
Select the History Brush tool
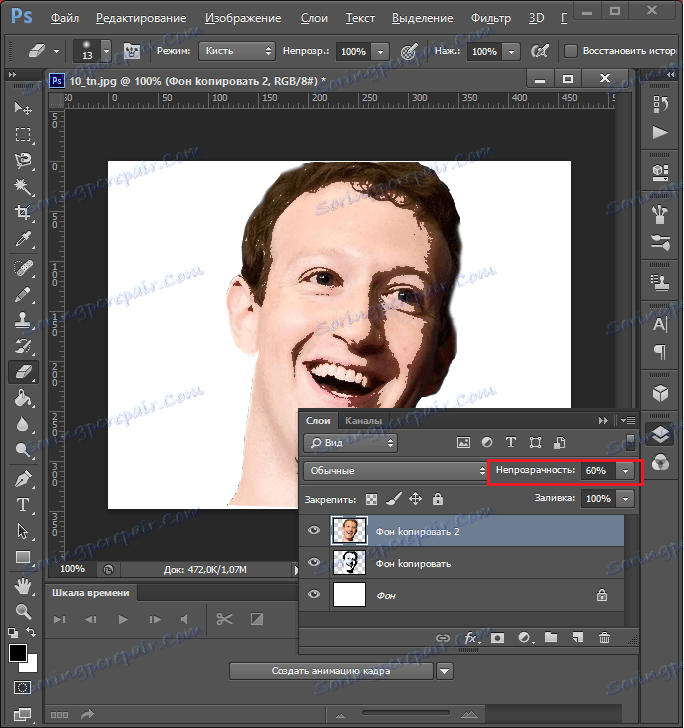click(x=23, y=346)
